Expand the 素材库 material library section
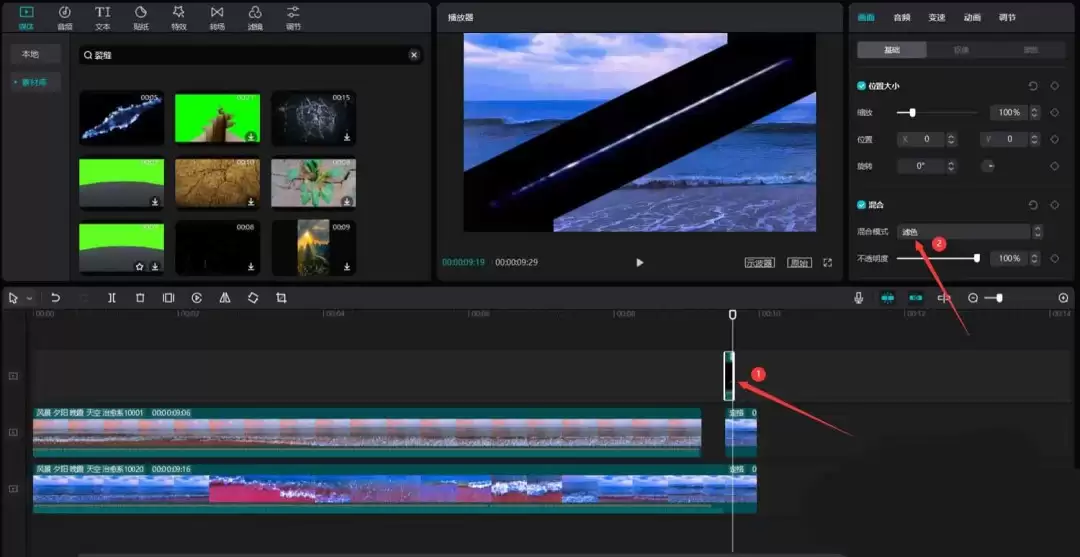Viewport: 1080px width, 557px height. (35, 82)
